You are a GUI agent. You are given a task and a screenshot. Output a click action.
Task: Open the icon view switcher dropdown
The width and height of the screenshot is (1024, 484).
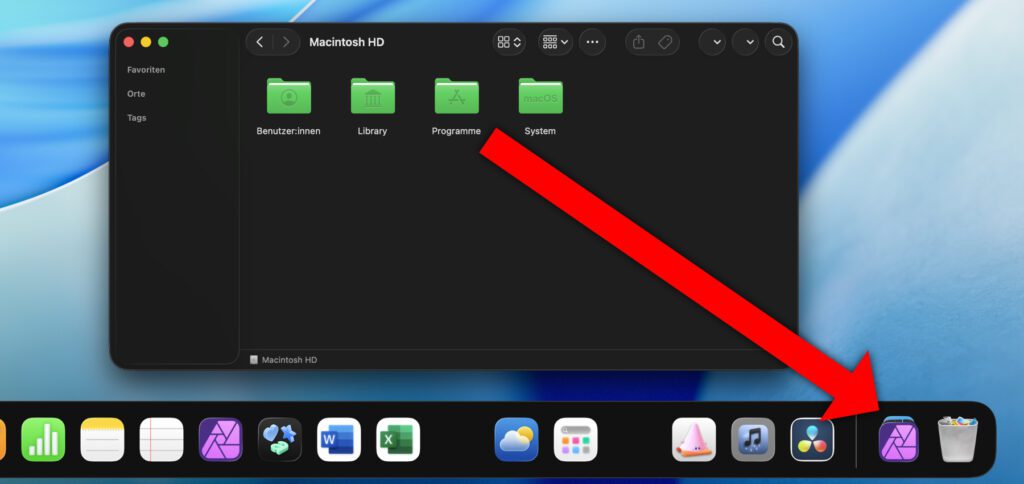point(509,42)
